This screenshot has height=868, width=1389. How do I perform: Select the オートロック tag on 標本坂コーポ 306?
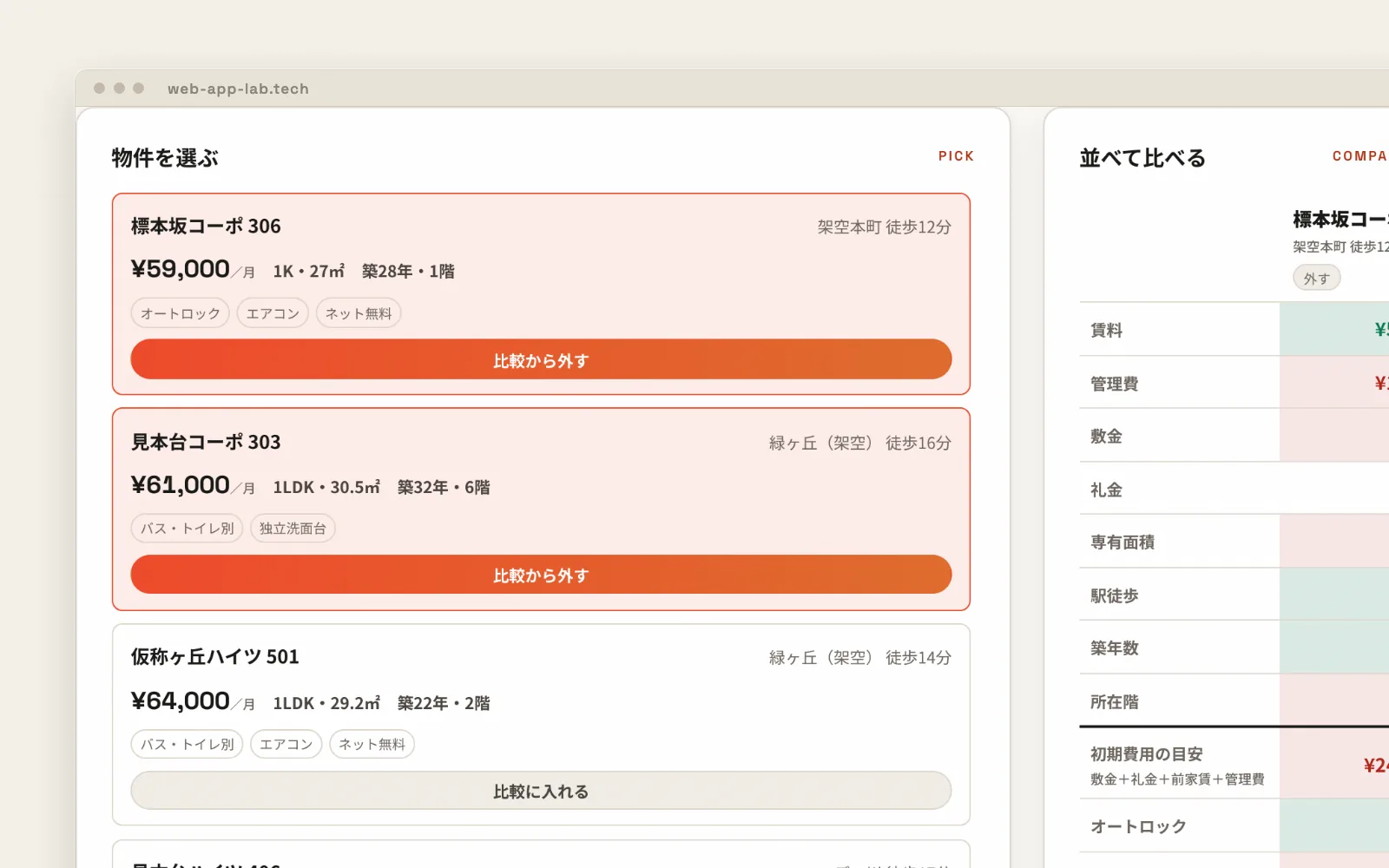pyautogui.click(x=181, y=313)
